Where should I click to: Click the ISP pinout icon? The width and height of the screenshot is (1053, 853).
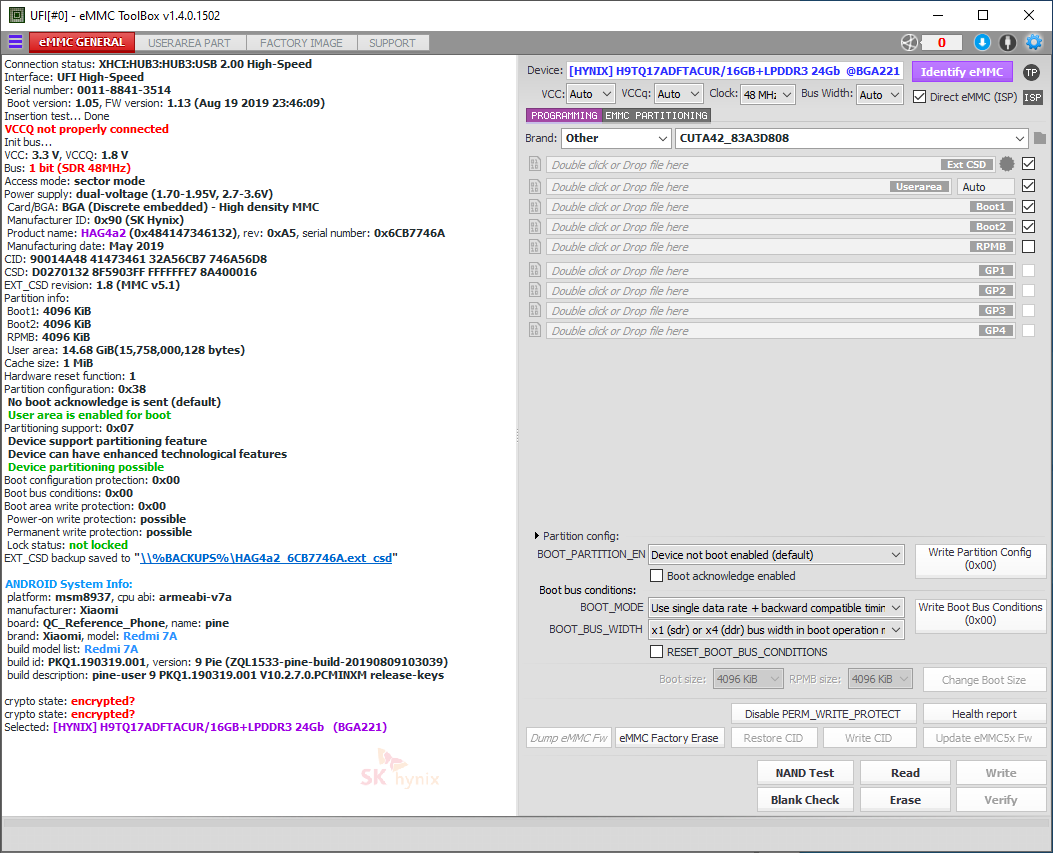(1032, 97)
